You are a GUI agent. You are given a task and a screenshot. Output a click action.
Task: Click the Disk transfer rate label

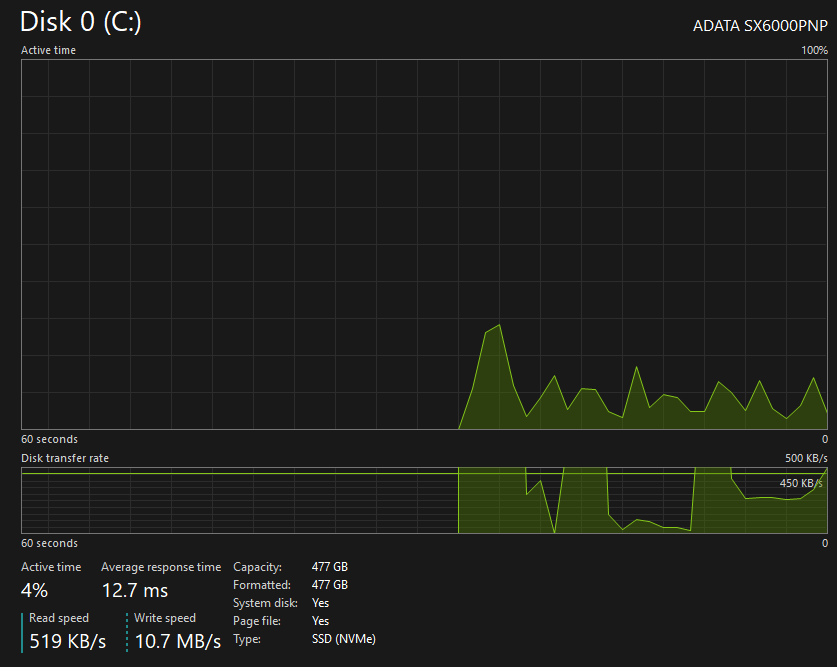click(65, 458)
